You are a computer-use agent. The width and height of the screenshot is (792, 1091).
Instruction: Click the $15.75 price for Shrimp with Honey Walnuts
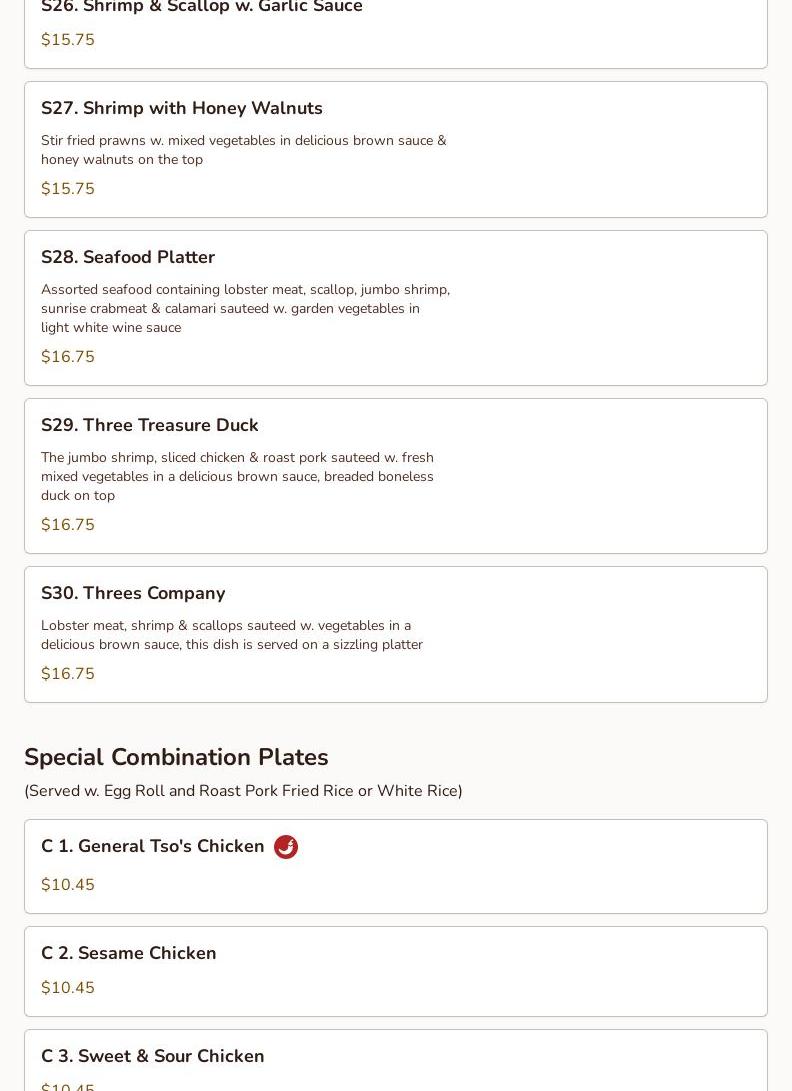(68, 189)
